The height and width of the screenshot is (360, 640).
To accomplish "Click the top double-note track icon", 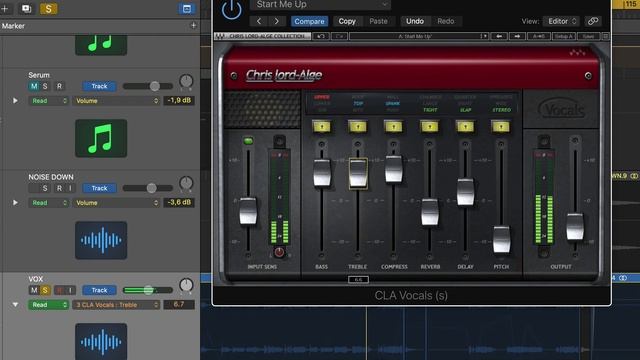I will [101, 45].
